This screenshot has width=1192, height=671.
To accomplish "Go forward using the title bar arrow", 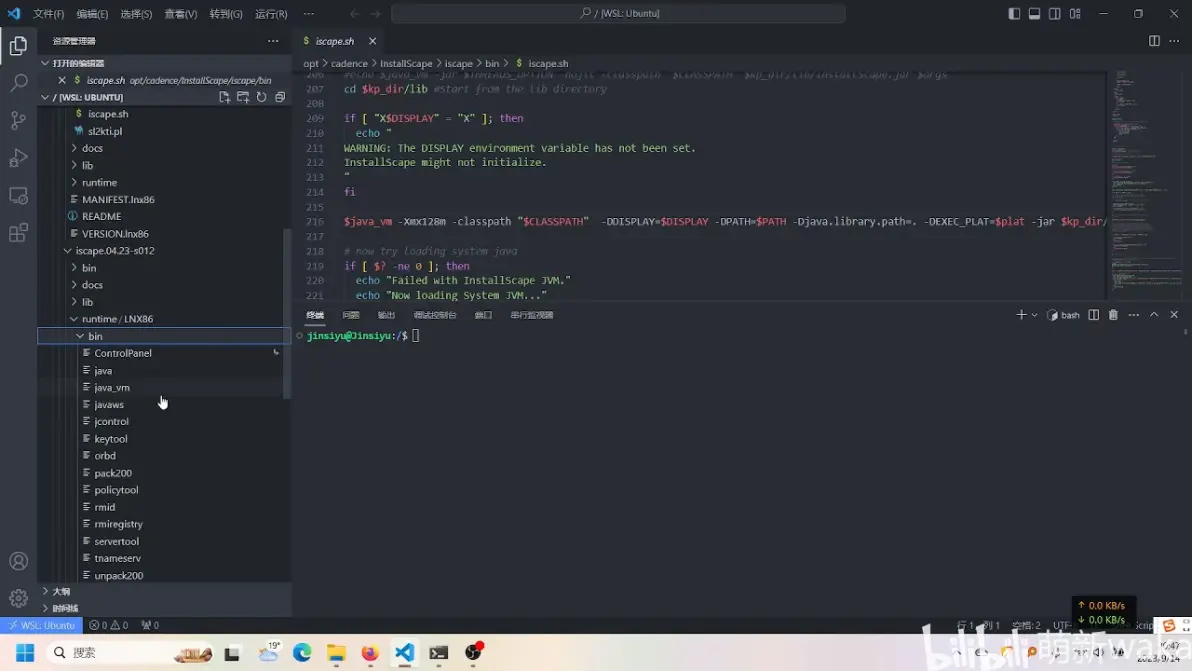I will tap(376, 14).
